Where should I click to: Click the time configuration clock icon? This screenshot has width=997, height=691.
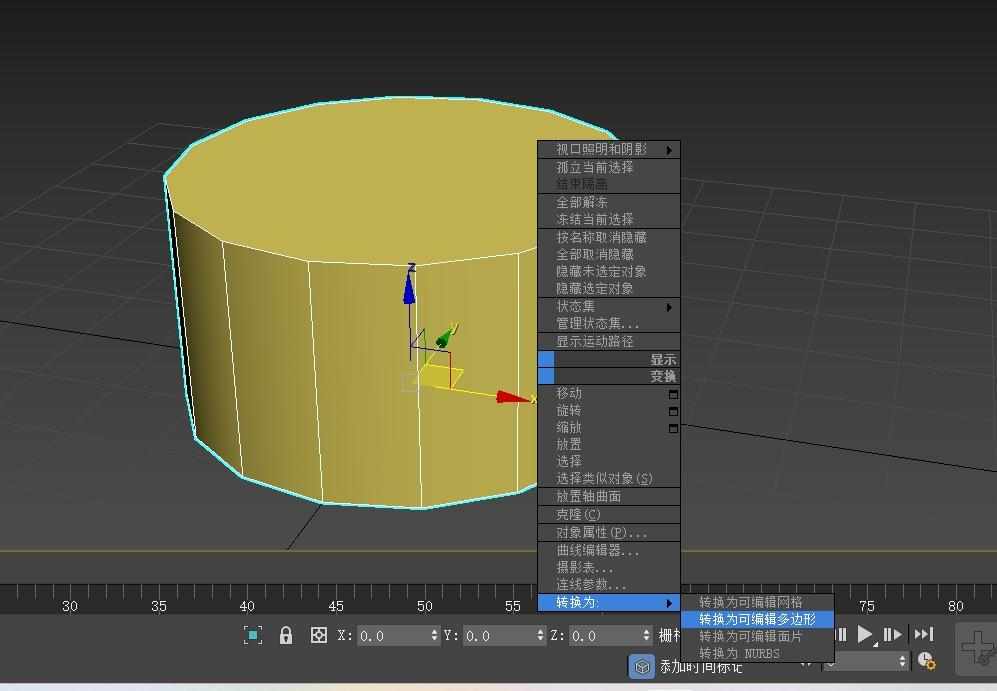[926, 661]
